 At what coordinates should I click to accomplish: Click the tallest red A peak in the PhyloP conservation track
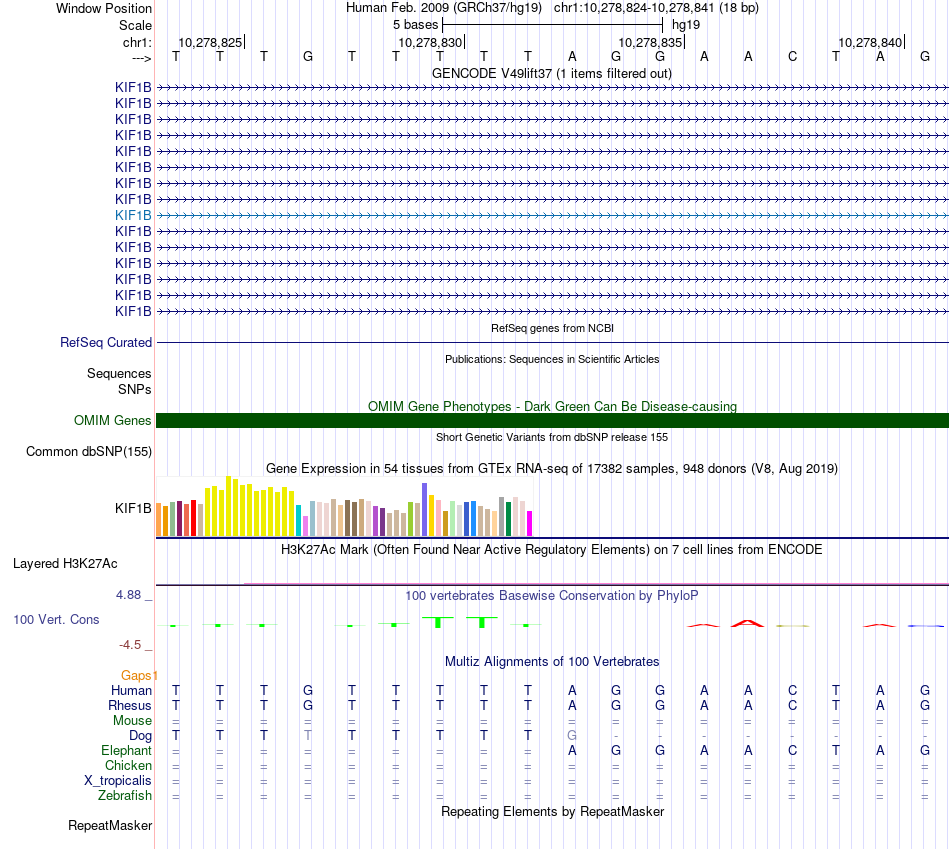[x=748, y=623]
